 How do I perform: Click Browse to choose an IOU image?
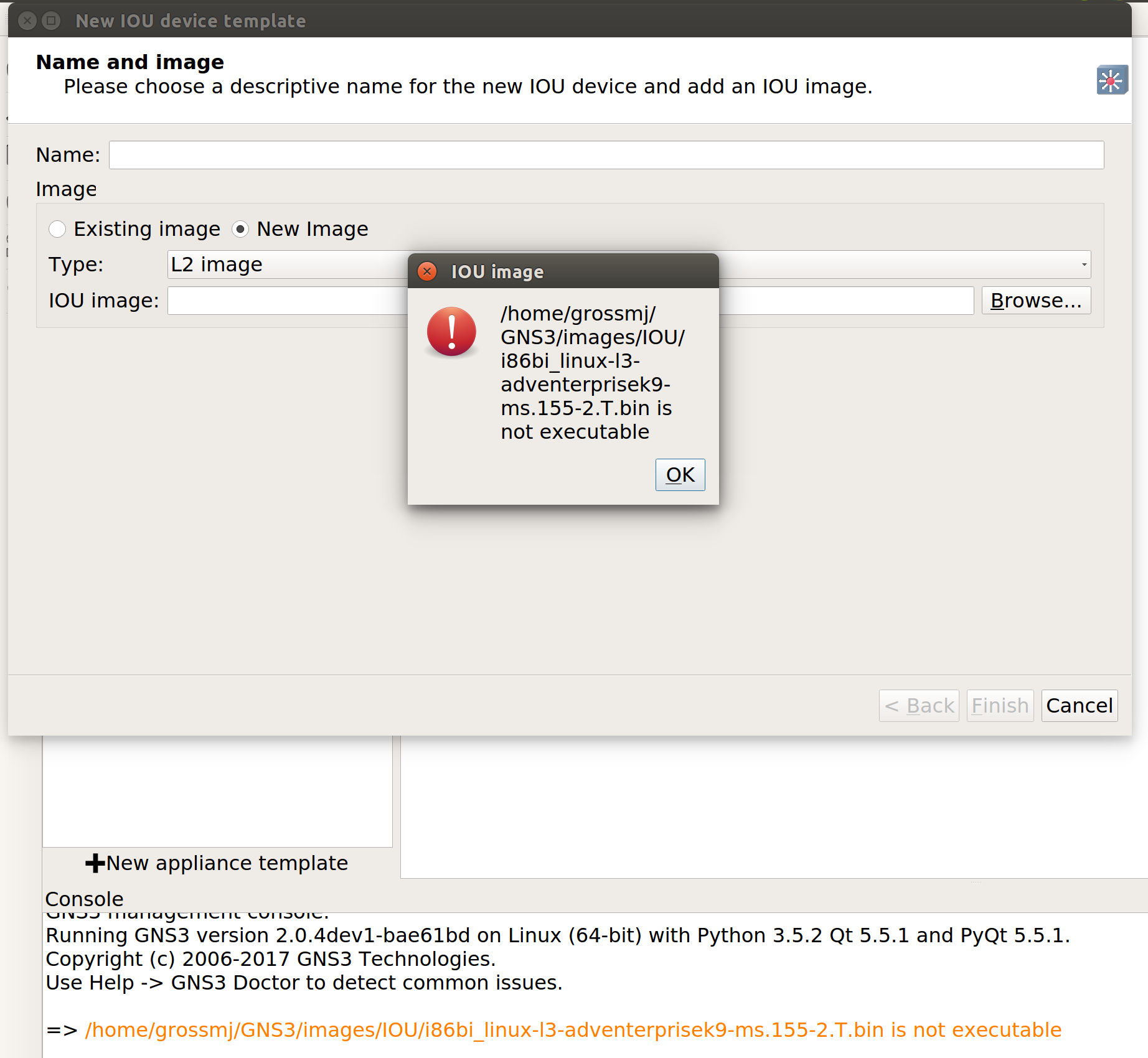click(1035, 300)
